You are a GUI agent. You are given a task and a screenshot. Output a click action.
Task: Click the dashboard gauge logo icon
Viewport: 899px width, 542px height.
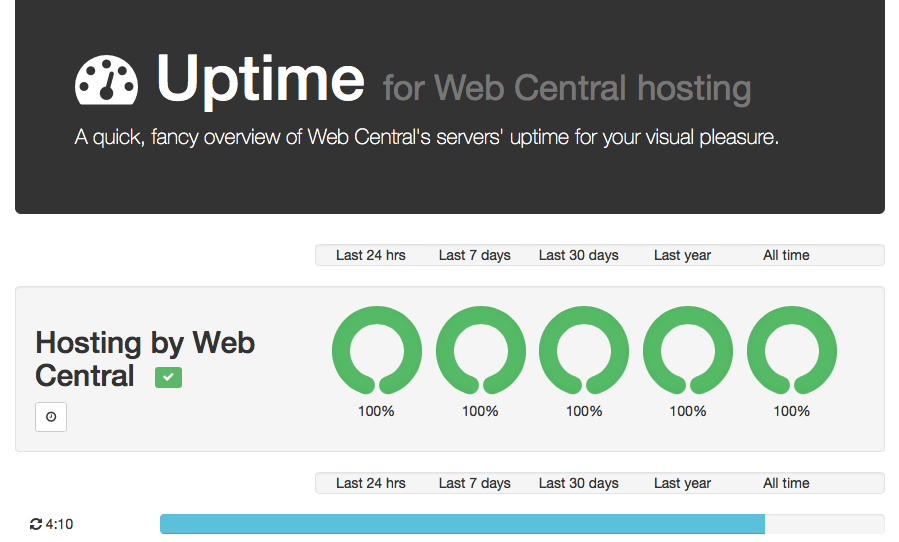point(106,80)
